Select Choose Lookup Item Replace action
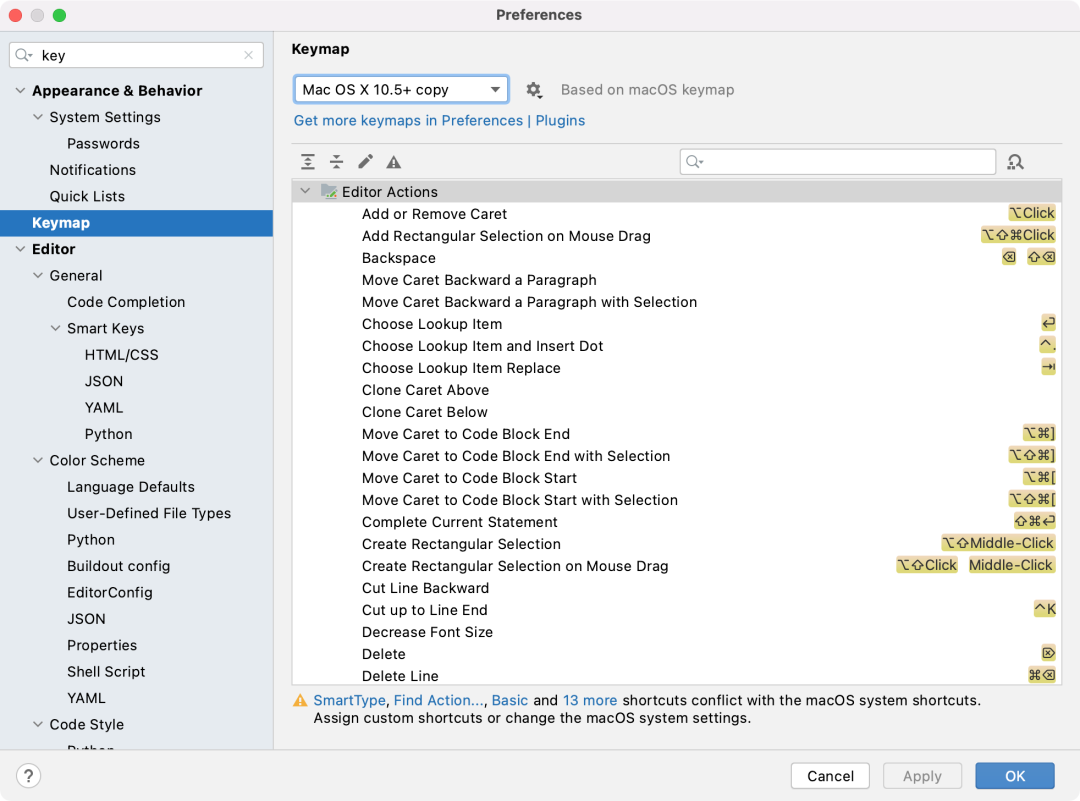 point(675,368)
